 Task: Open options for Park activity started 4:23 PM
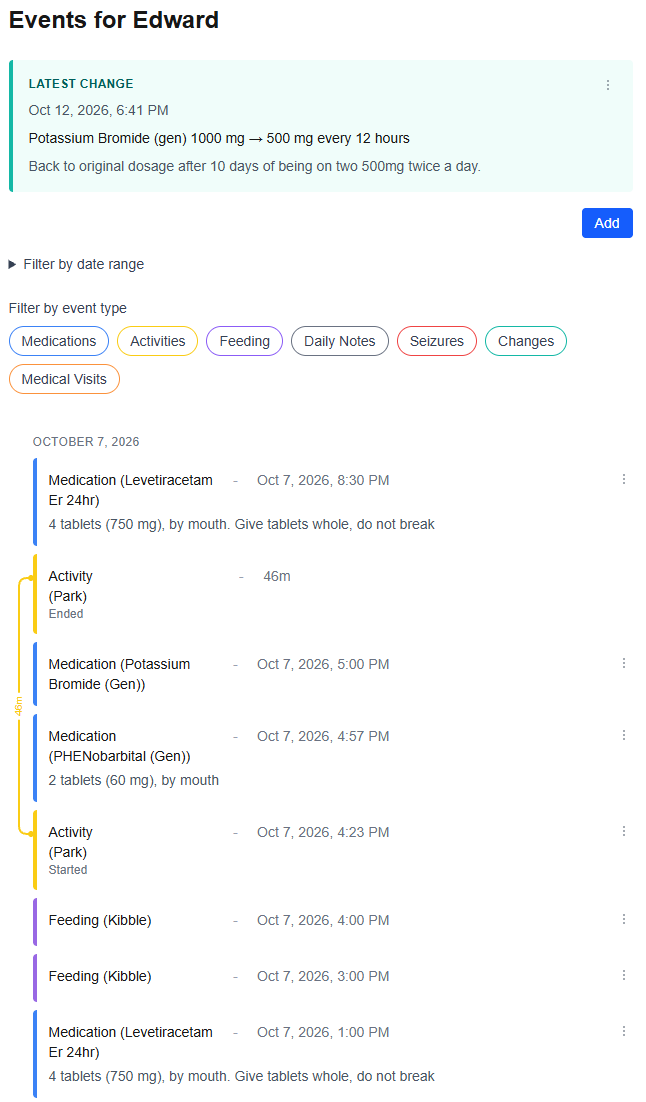pyautogui.click(x=624, y=831)
